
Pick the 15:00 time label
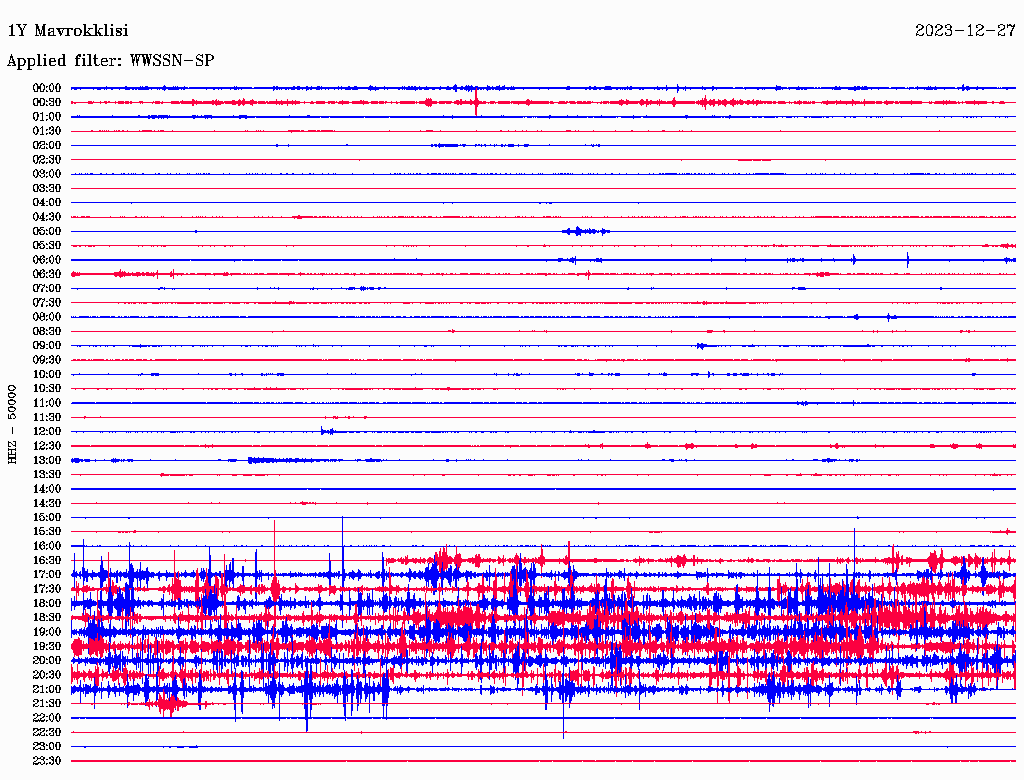click(47, 518)
